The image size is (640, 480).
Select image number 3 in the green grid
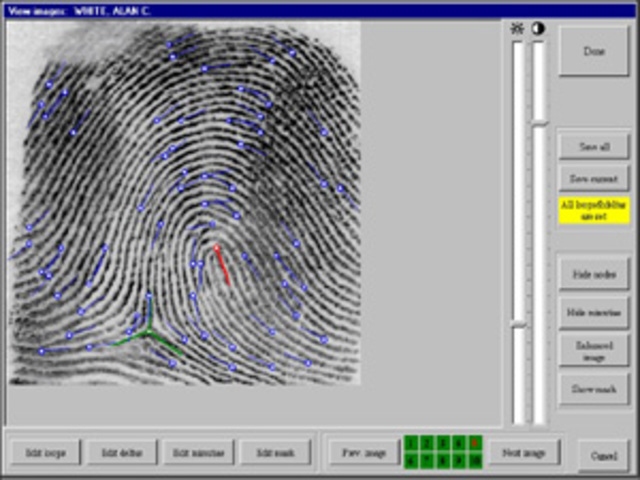pos(443,443)
